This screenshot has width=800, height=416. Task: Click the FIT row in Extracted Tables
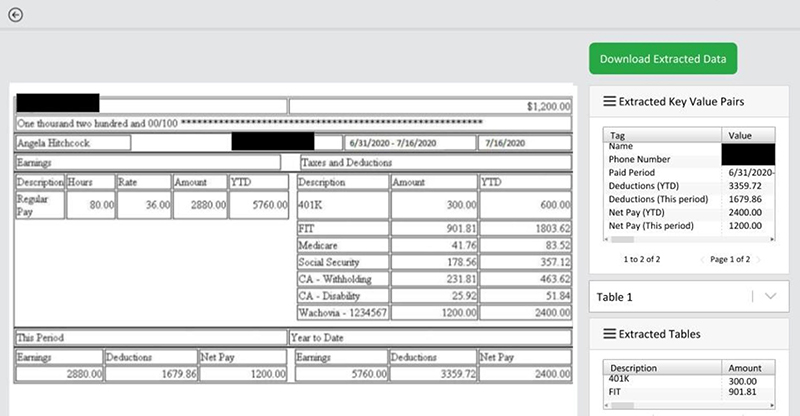pyautogui.click(x=689, y=392)
